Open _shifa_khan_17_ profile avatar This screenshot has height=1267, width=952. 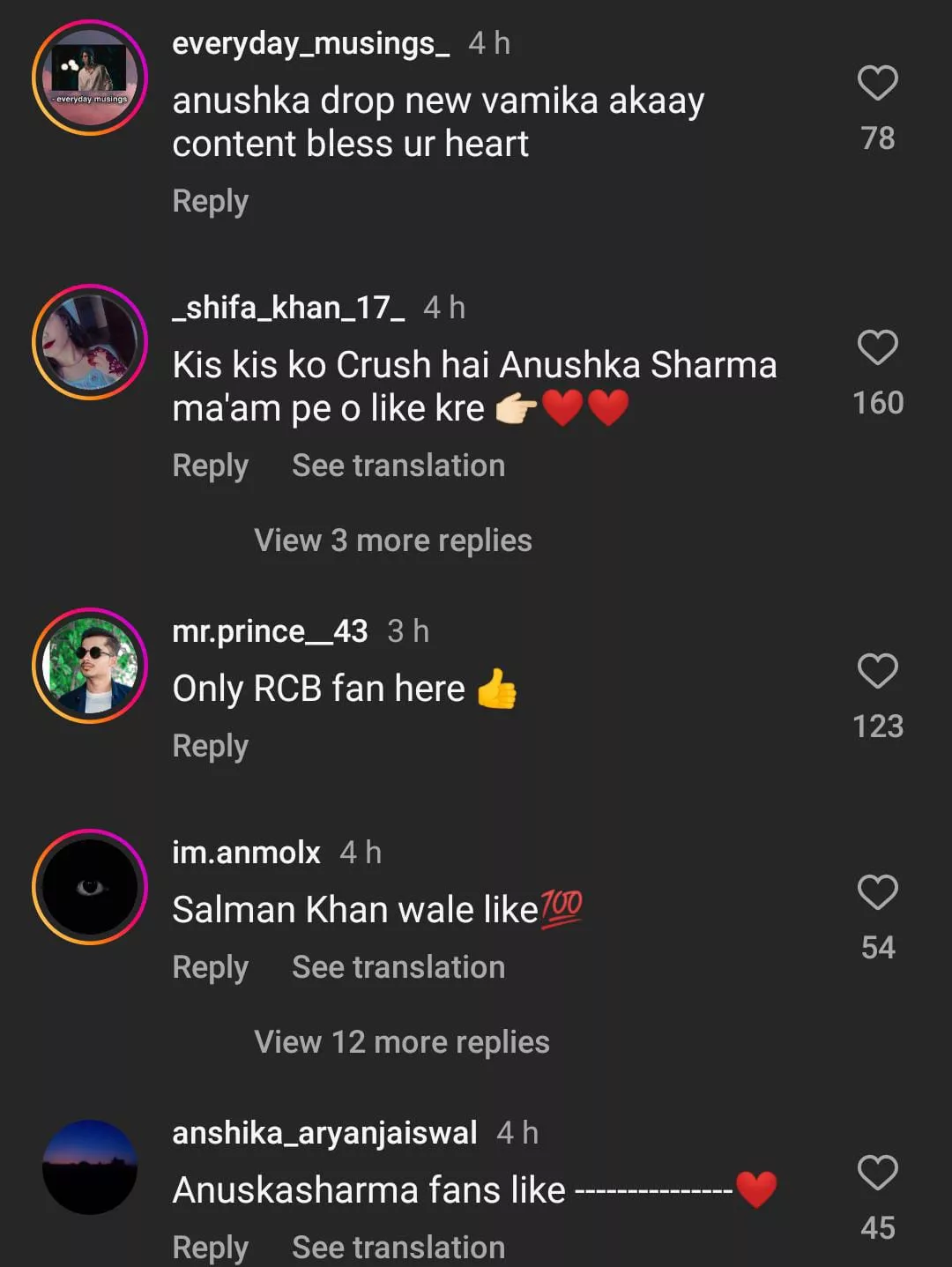click(x=90, y=342)
